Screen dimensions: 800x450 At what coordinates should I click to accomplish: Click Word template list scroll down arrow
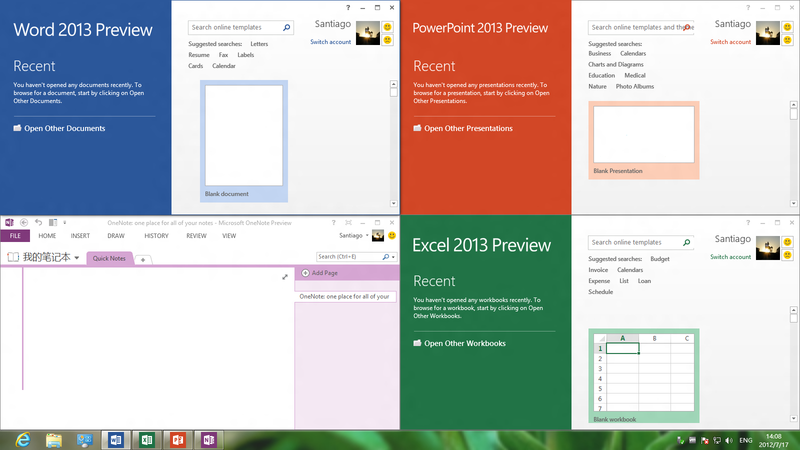(x=393, y=204)
